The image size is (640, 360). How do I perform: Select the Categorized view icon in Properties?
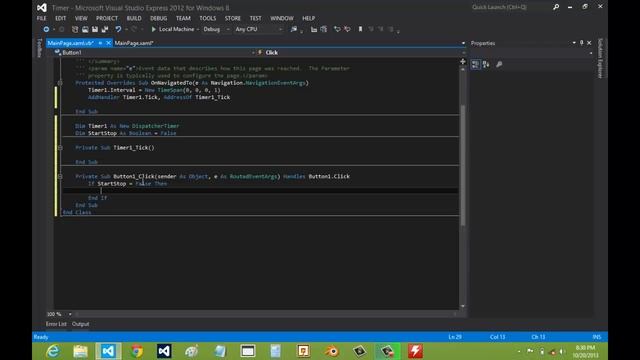click(x=476, y=64)
